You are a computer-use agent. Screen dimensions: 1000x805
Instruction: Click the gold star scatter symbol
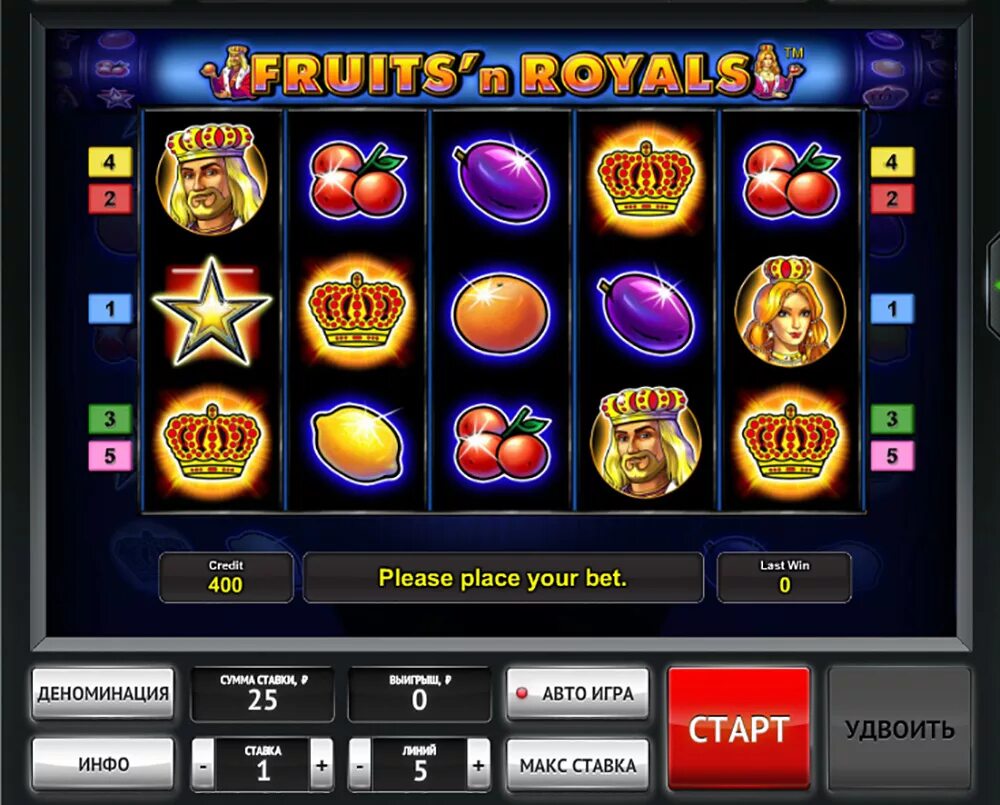(x=212, y=311)
